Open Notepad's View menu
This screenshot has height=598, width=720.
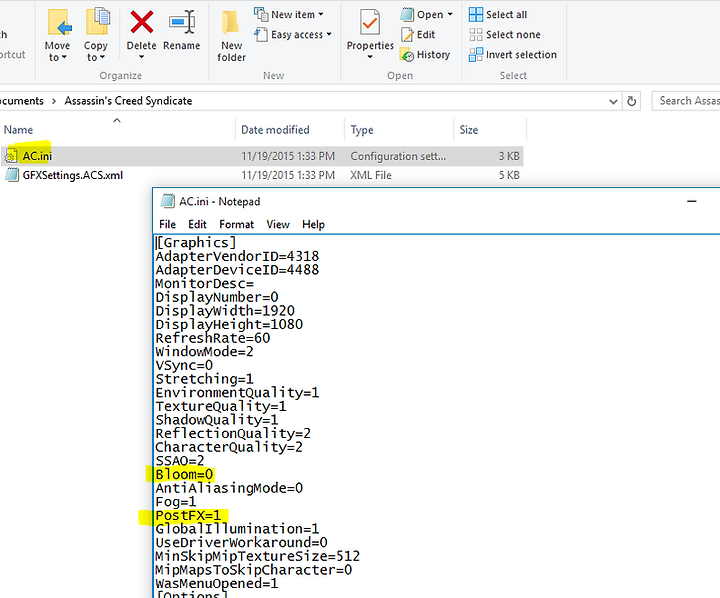(x=278, y=224)
